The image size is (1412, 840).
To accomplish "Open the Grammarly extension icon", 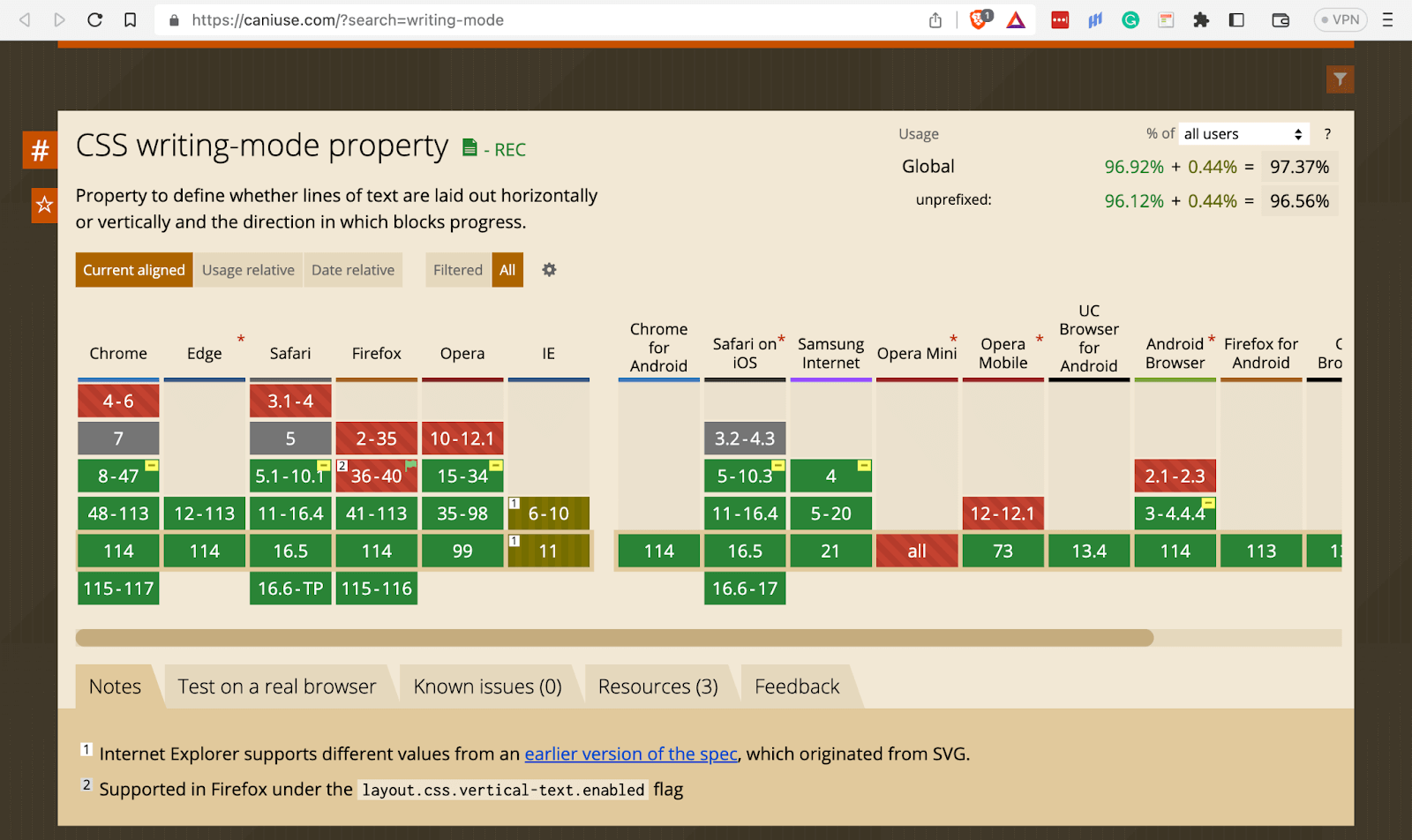I will pyautogui.click(x=1130, y=19).
